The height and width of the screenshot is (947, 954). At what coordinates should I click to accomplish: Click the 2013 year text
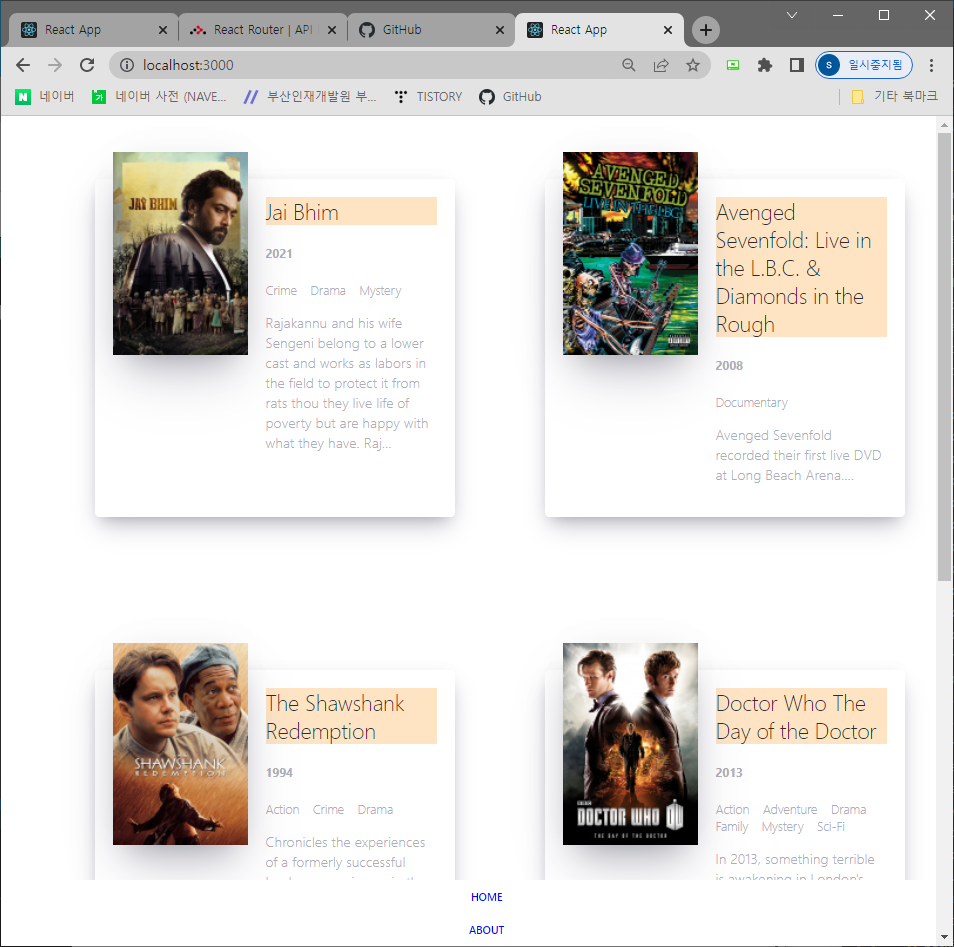729,773
